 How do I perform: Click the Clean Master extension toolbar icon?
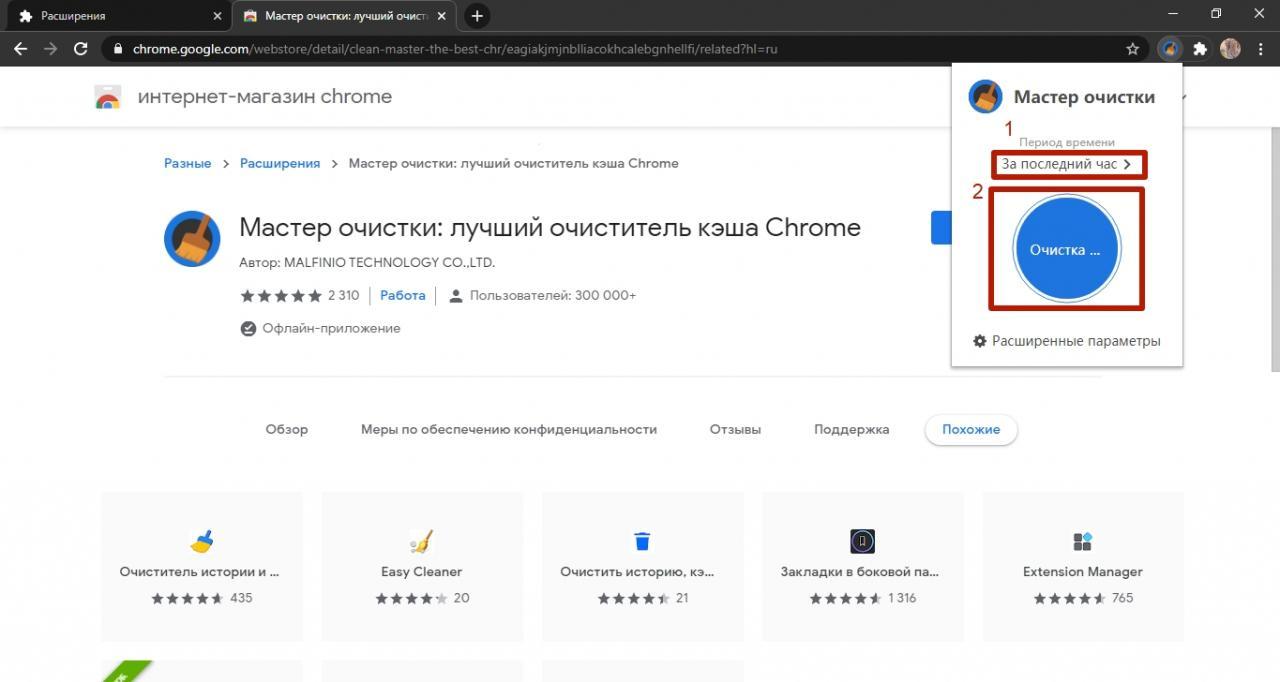(x=1170, y=48)
